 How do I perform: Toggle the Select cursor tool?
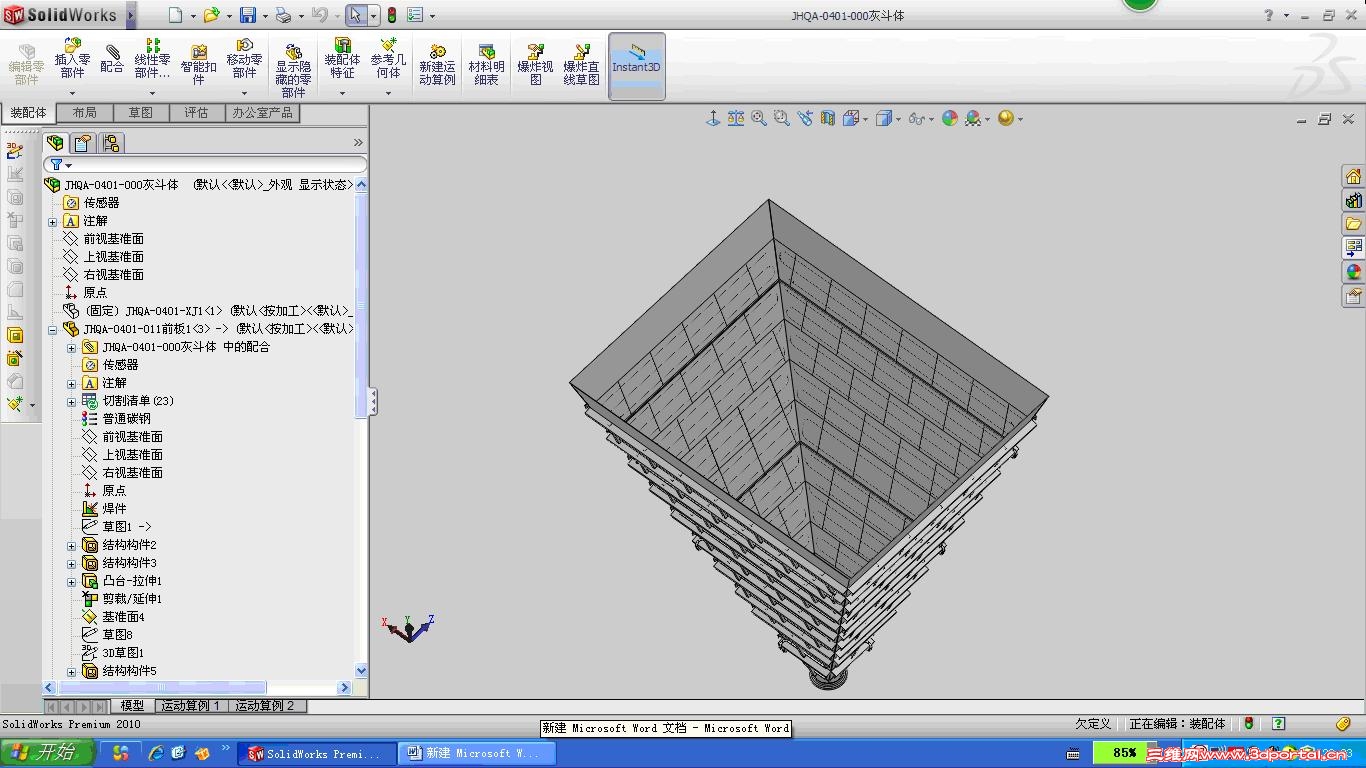click(x=356, y=15)
